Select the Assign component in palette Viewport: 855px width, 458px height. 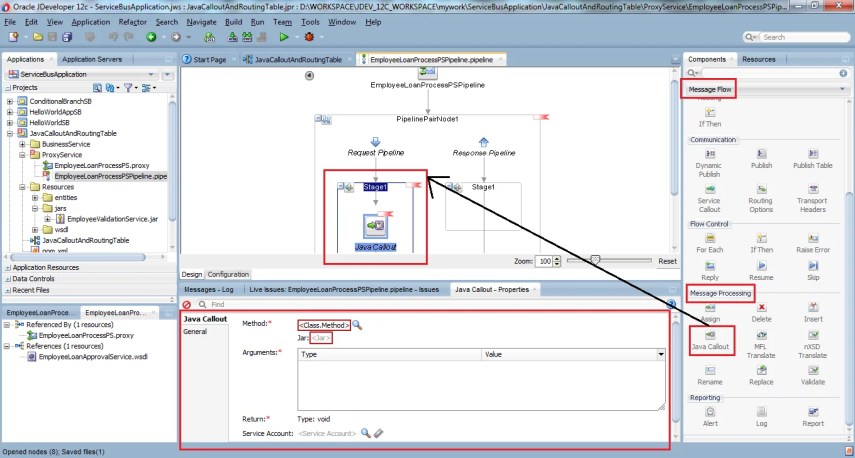(x=710, y=314)
